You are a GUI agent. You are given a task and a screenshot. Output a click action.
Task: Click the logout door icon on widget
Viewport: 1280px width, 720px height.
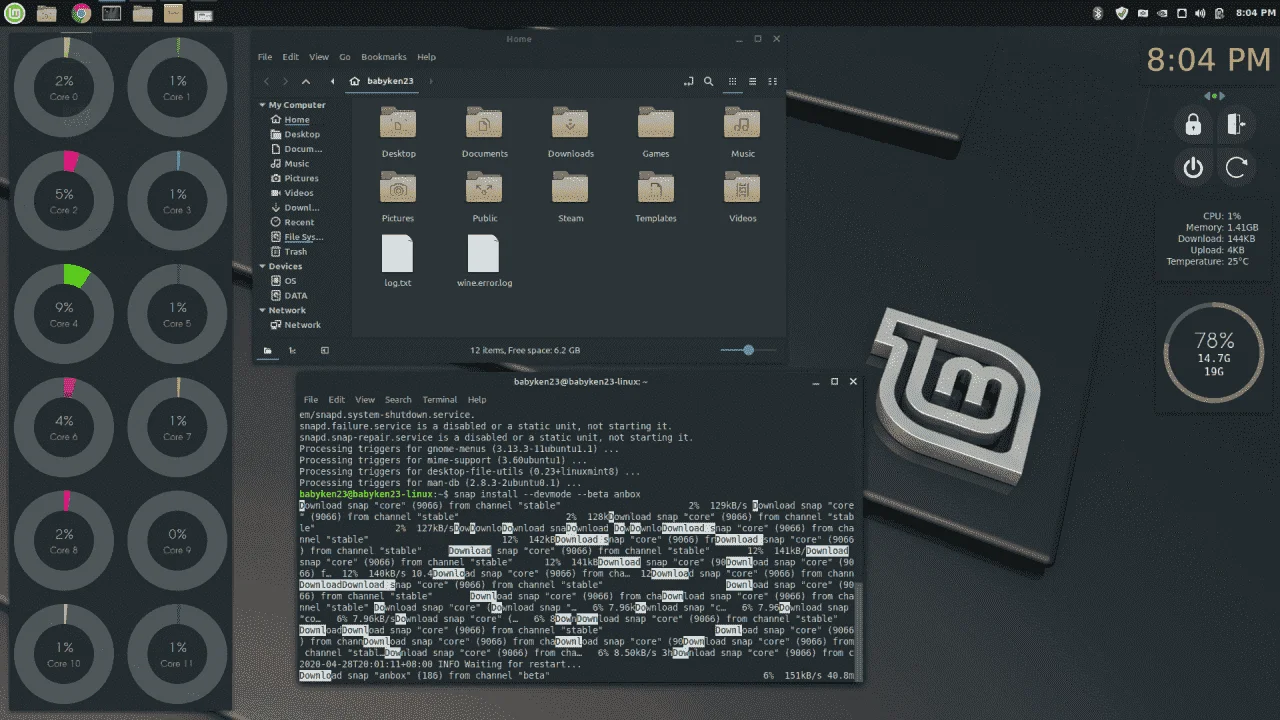[1236, 124]
